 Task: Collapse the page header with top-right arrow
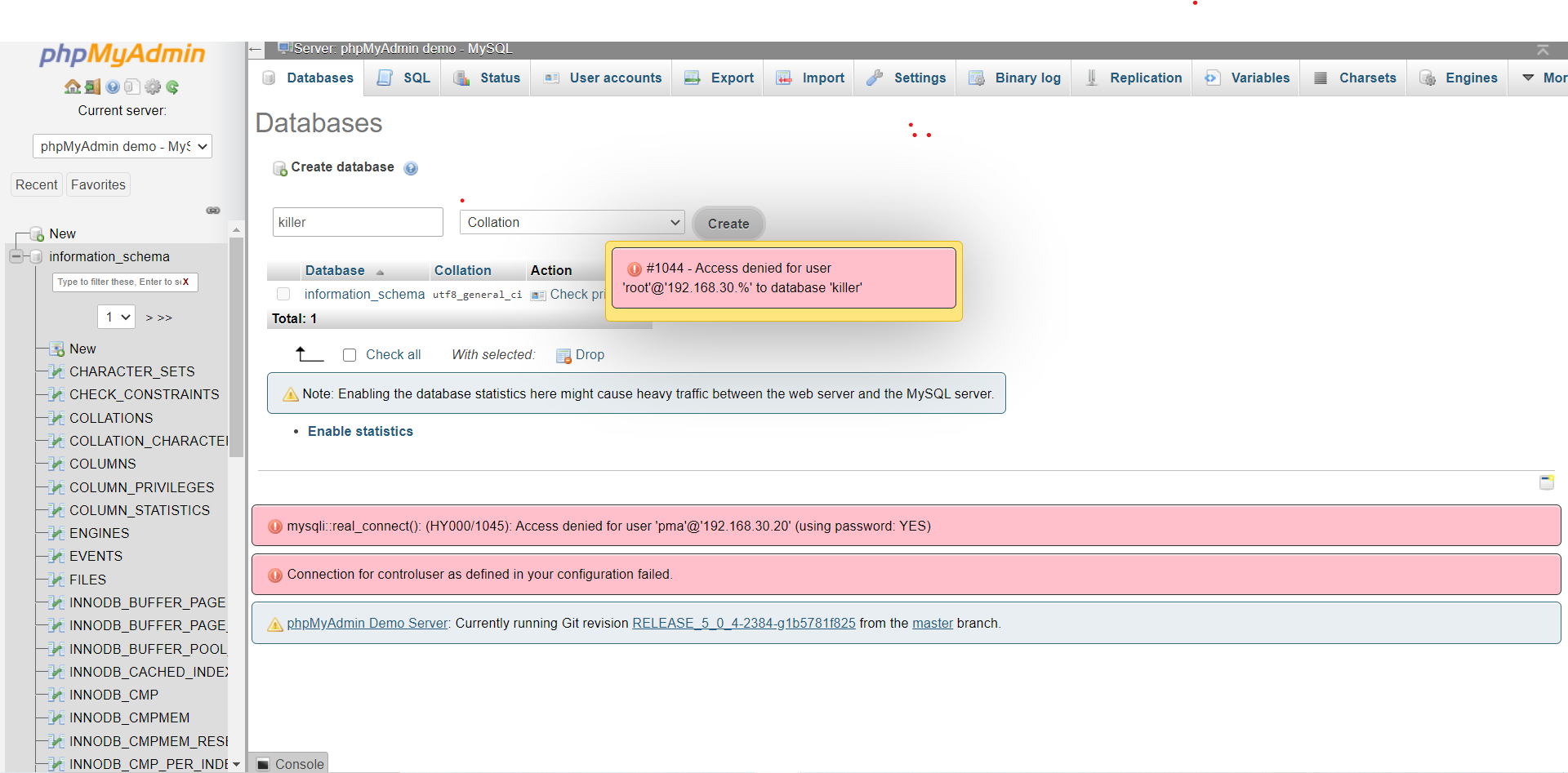(x=1543, y=50)
